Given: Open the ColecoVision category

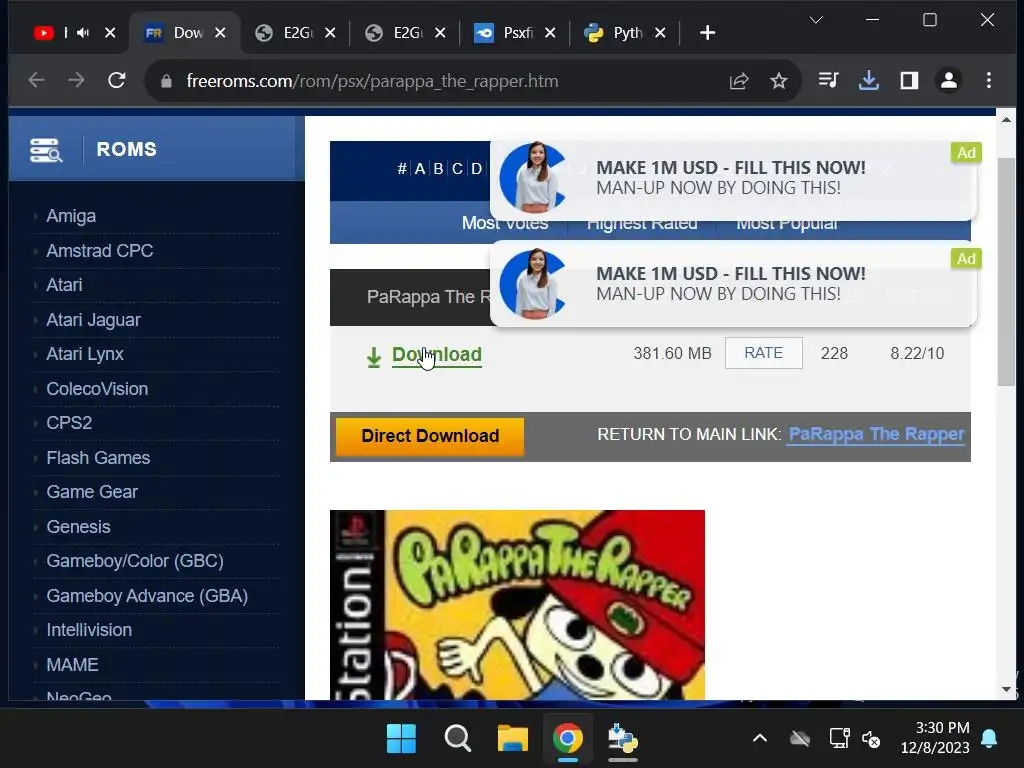Looking at the screenshot, I should point(97,389).
